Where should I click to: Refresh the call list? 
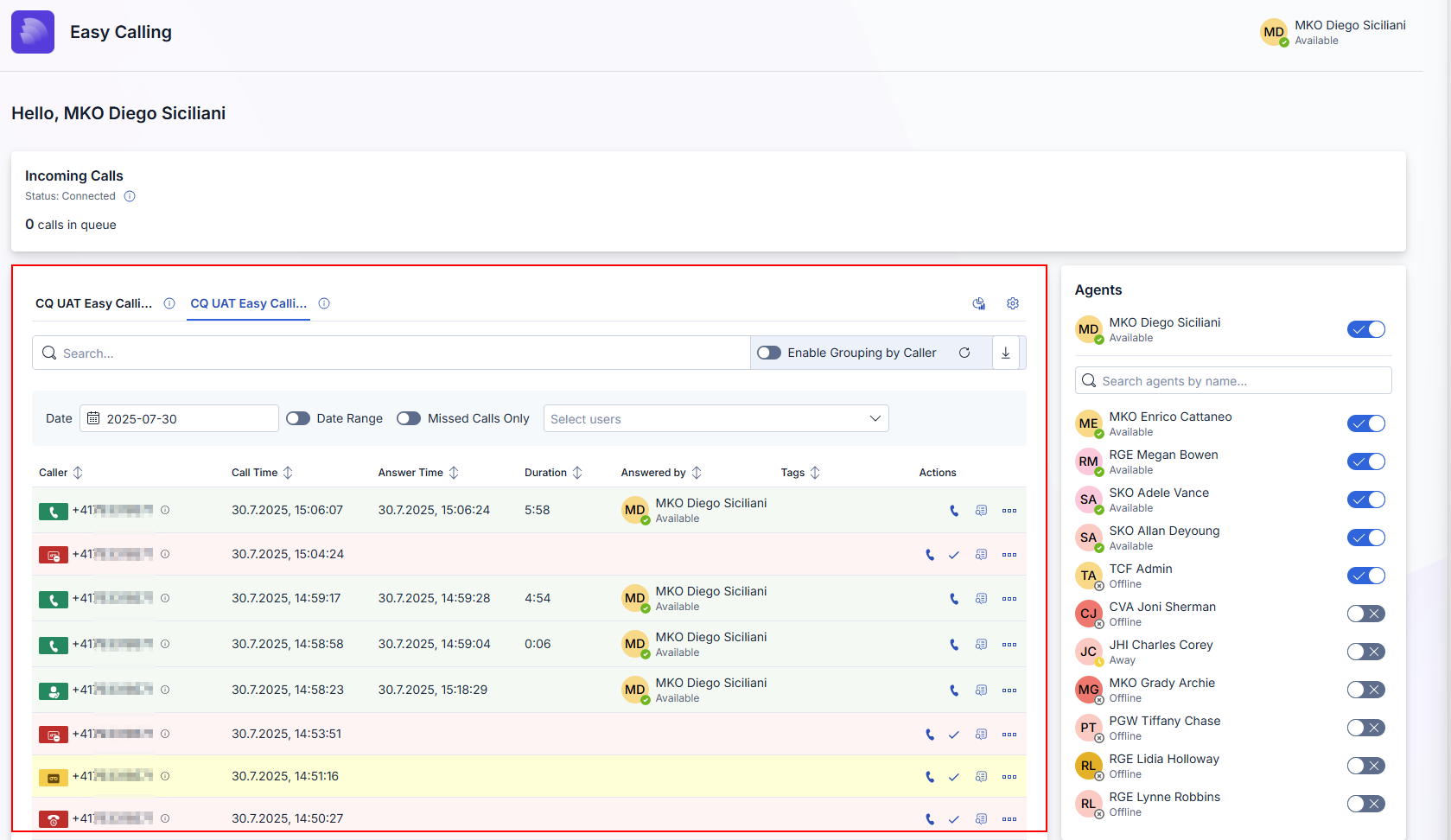[965, 353]
